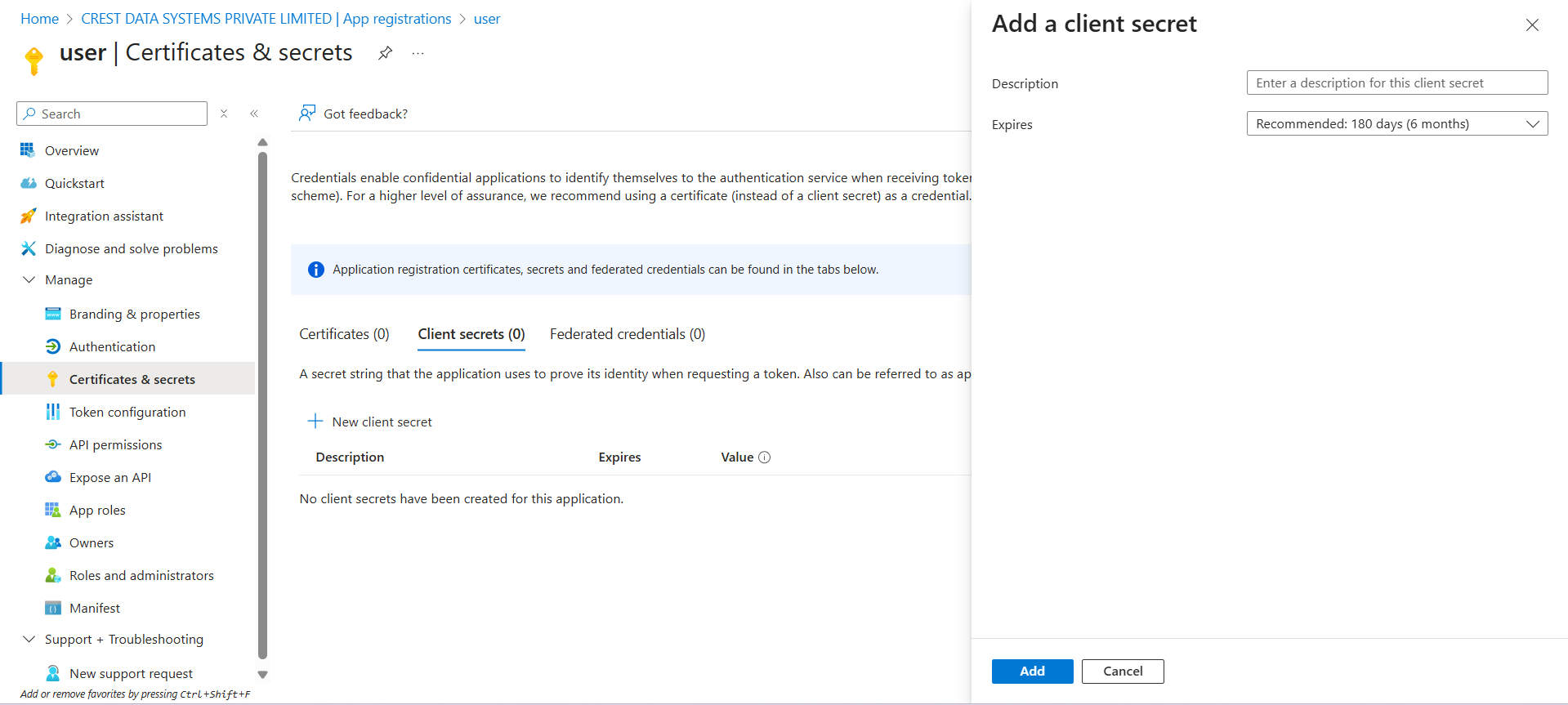
Task: Click the blue information banner icon
Action: coord(316,270)
